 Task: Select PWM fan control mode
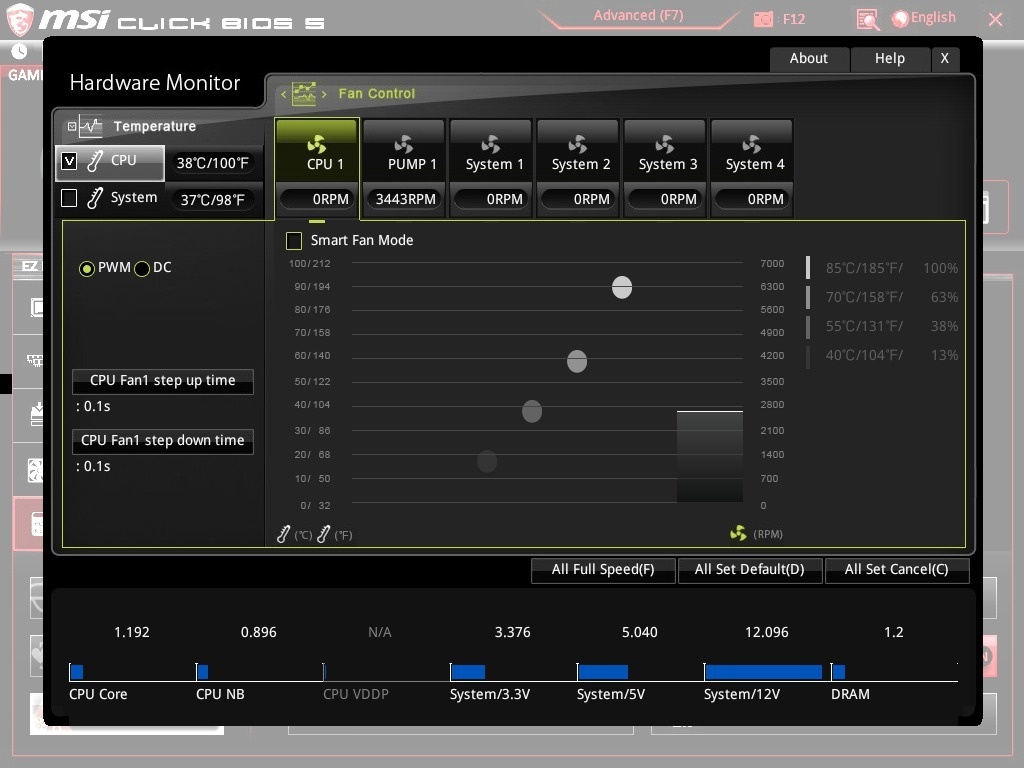pyautogui.click(x=86, y=268)
